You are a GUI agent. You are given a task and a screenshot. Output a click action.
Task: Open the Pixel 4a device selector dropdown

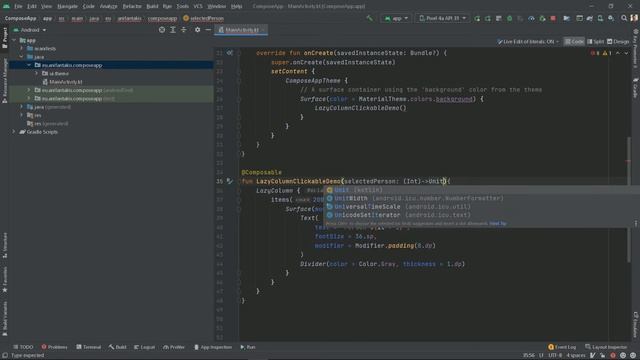tap(442, 18)
